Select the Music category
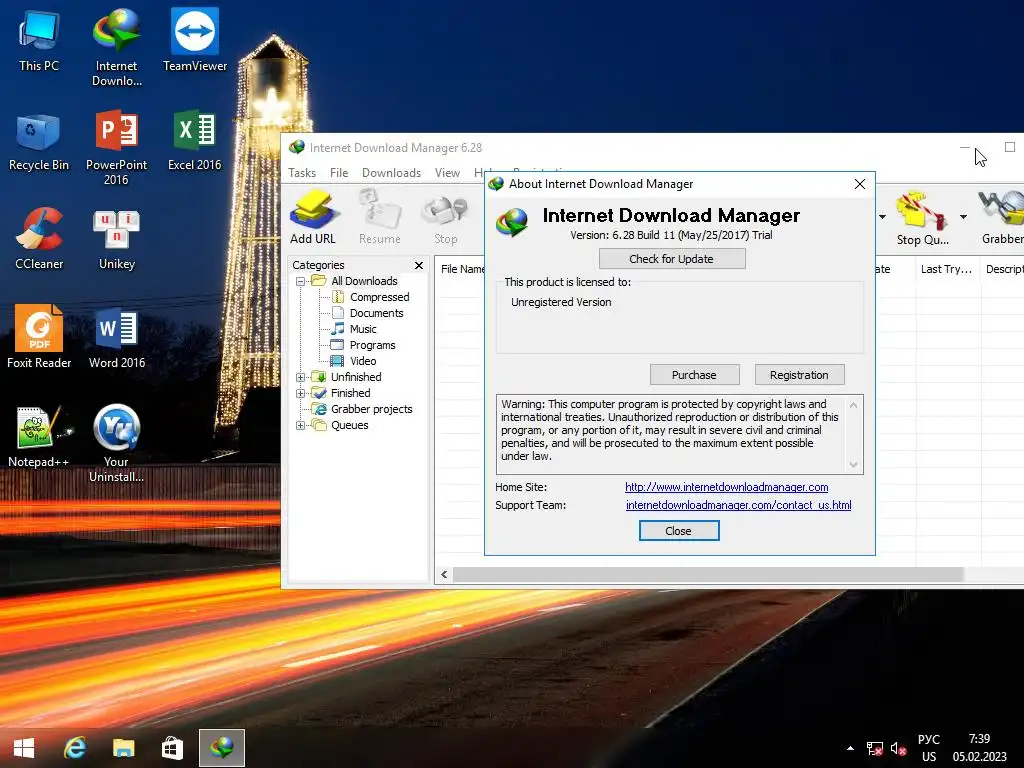The width and height of the screenshot is (1024, 768). click(x=363, y=329)
